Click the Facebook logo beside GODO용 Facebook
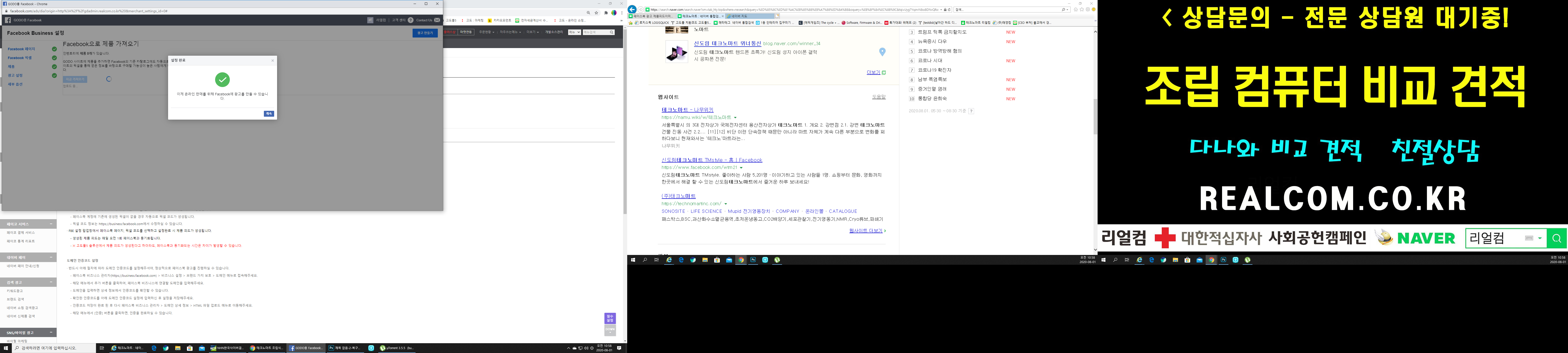The image size is (1568, 353). coord(8,20)
